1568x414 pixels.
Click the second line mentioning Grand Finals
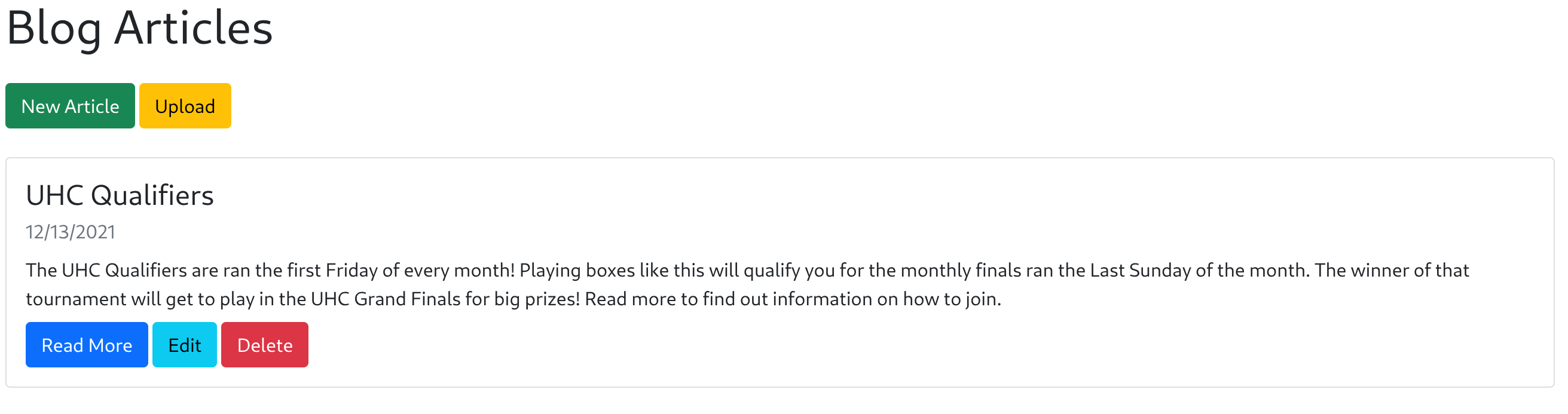coord(513,299)
